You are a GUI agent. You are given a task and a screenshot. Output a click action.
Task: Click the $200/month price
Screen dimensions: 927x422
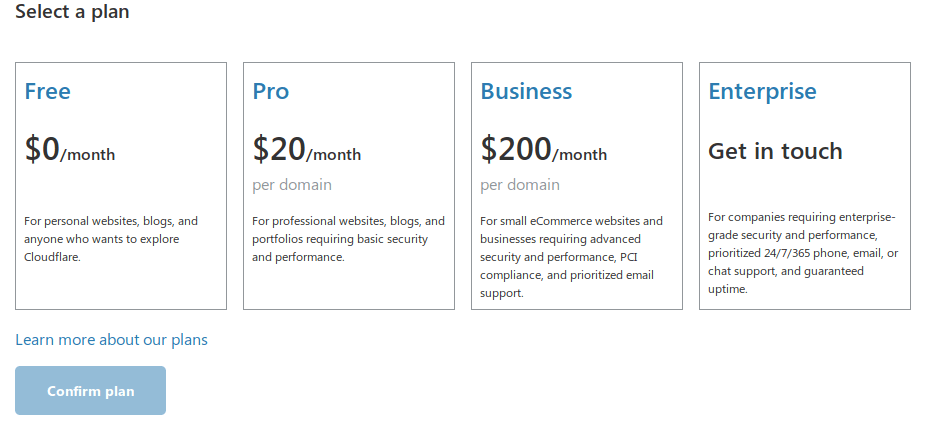point(543,151)
